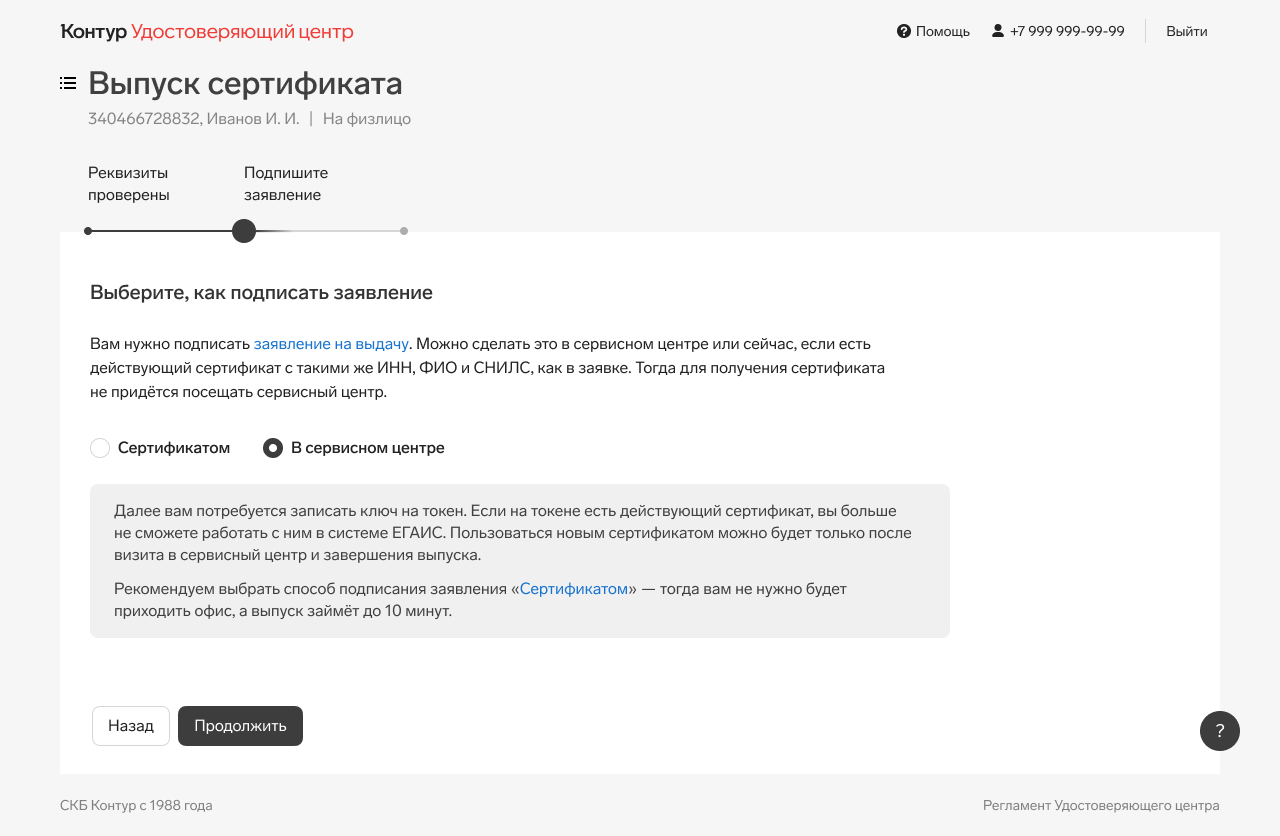
Task: Click Выйти to log out
Action: tap(1186, 31)
